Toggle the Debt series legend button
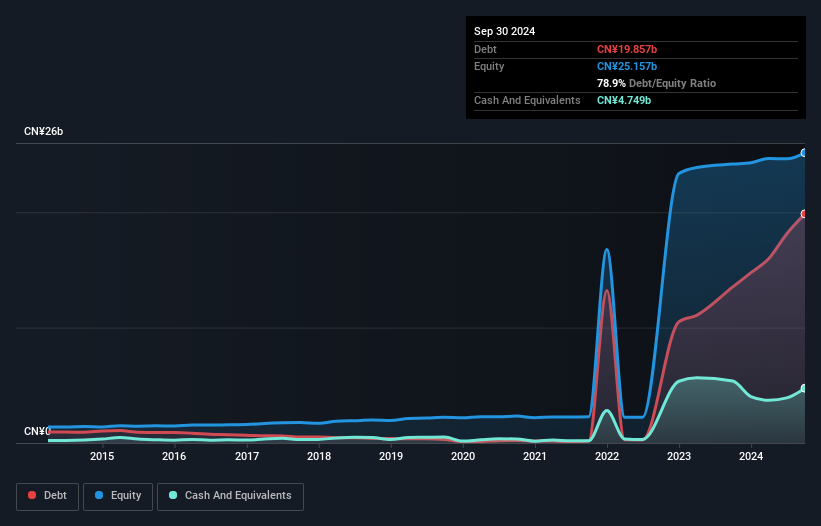821x526 pixels. pos(48,496)
